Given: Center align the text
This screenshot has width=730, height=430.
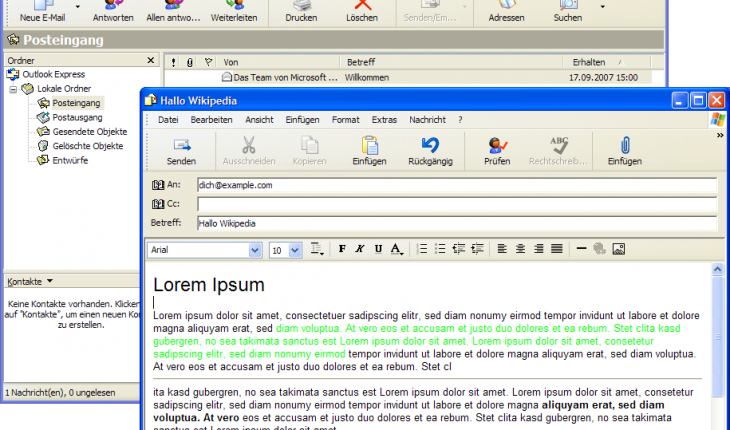Looking at the screenshot, I should tap(520, 249).
